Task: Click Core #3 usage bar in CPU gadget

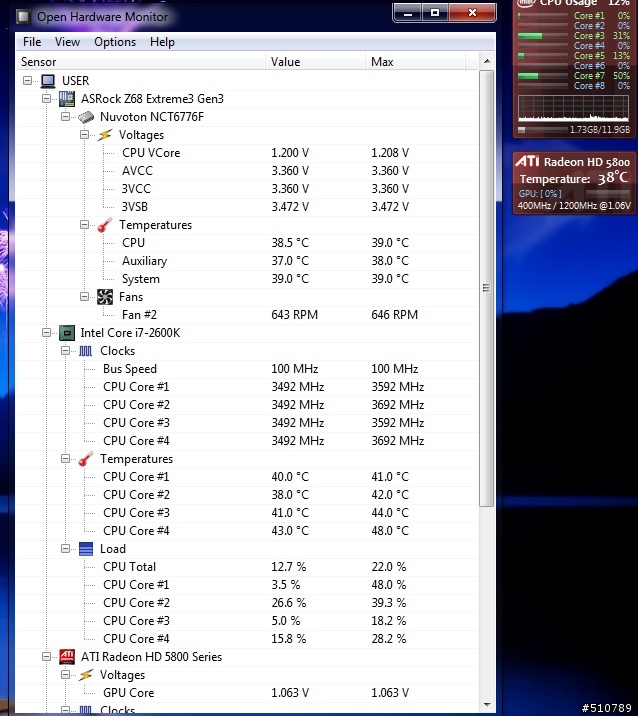Action: pyautogui.click(x=543, y=36)
